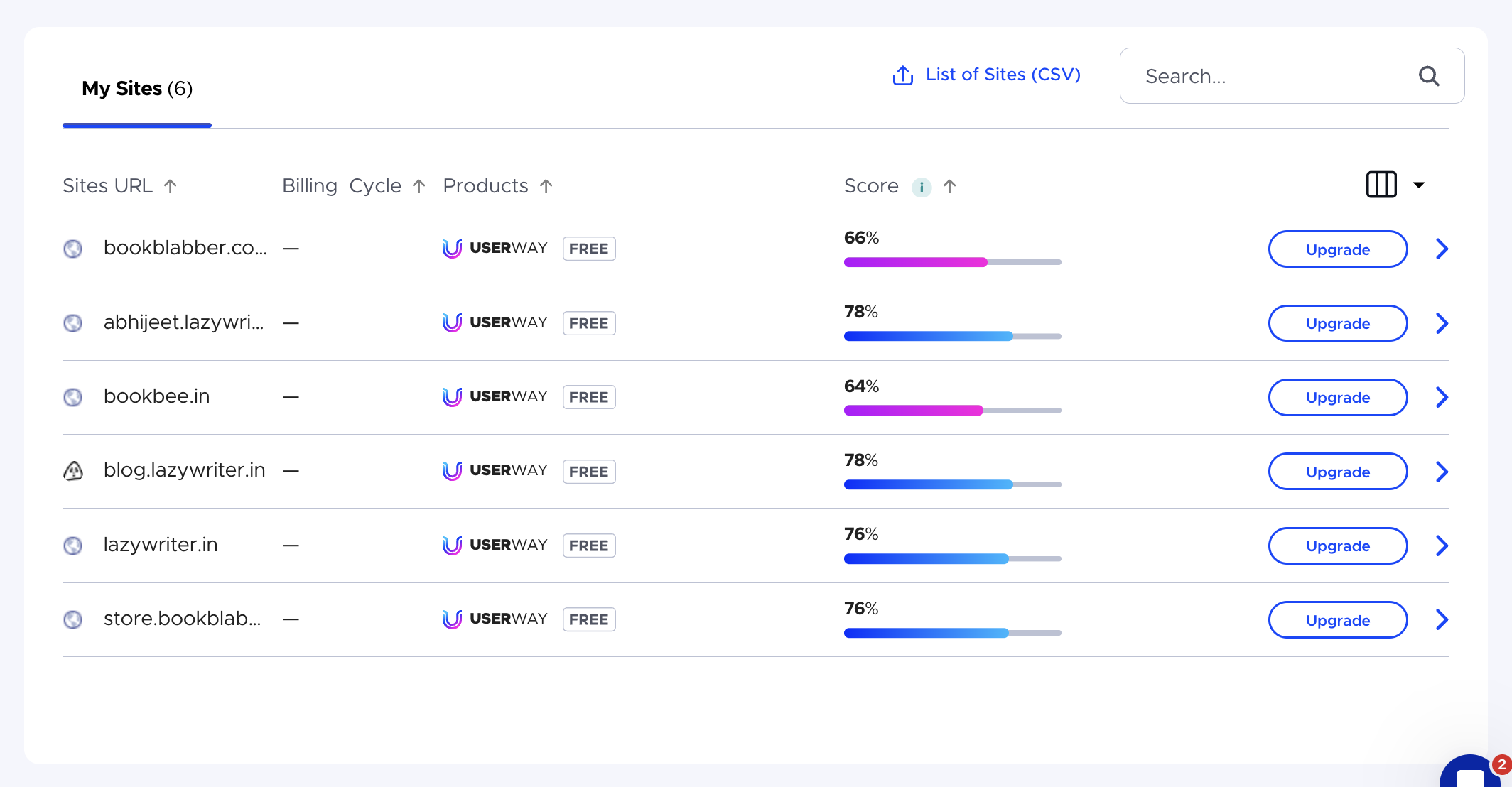Screen dimensions: 1512x787
Task: Select the My Sites tab
Action: tap(136, 88)
